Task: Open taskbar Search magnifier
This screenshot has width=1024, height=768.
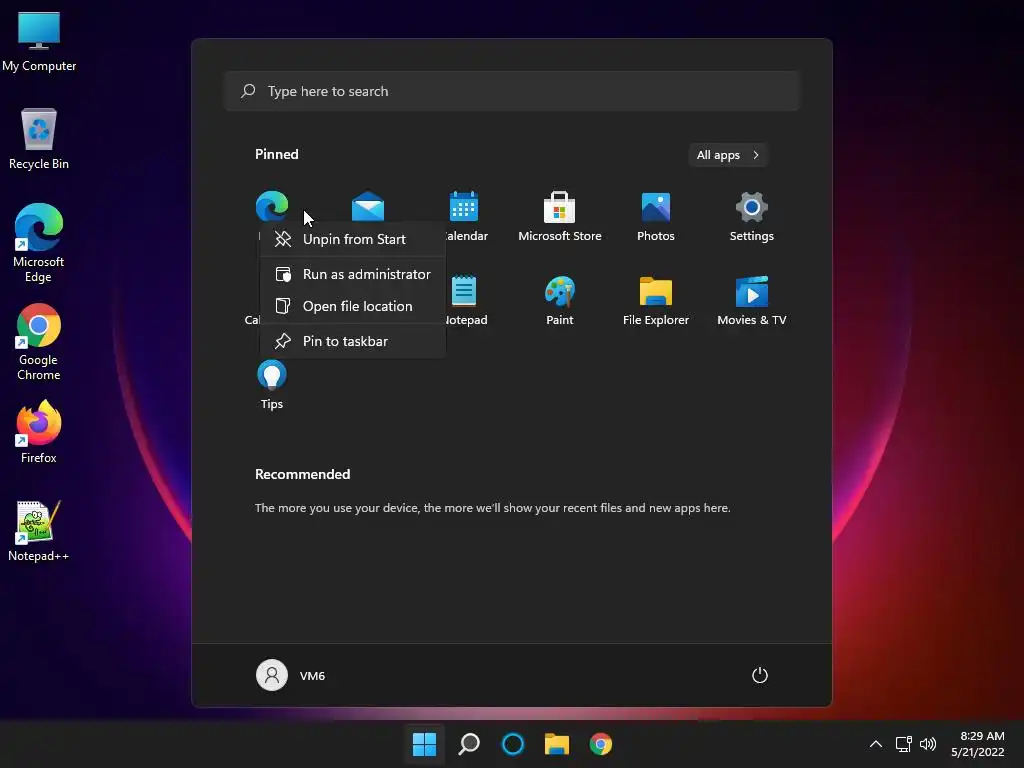Action: tap(469, 744)
